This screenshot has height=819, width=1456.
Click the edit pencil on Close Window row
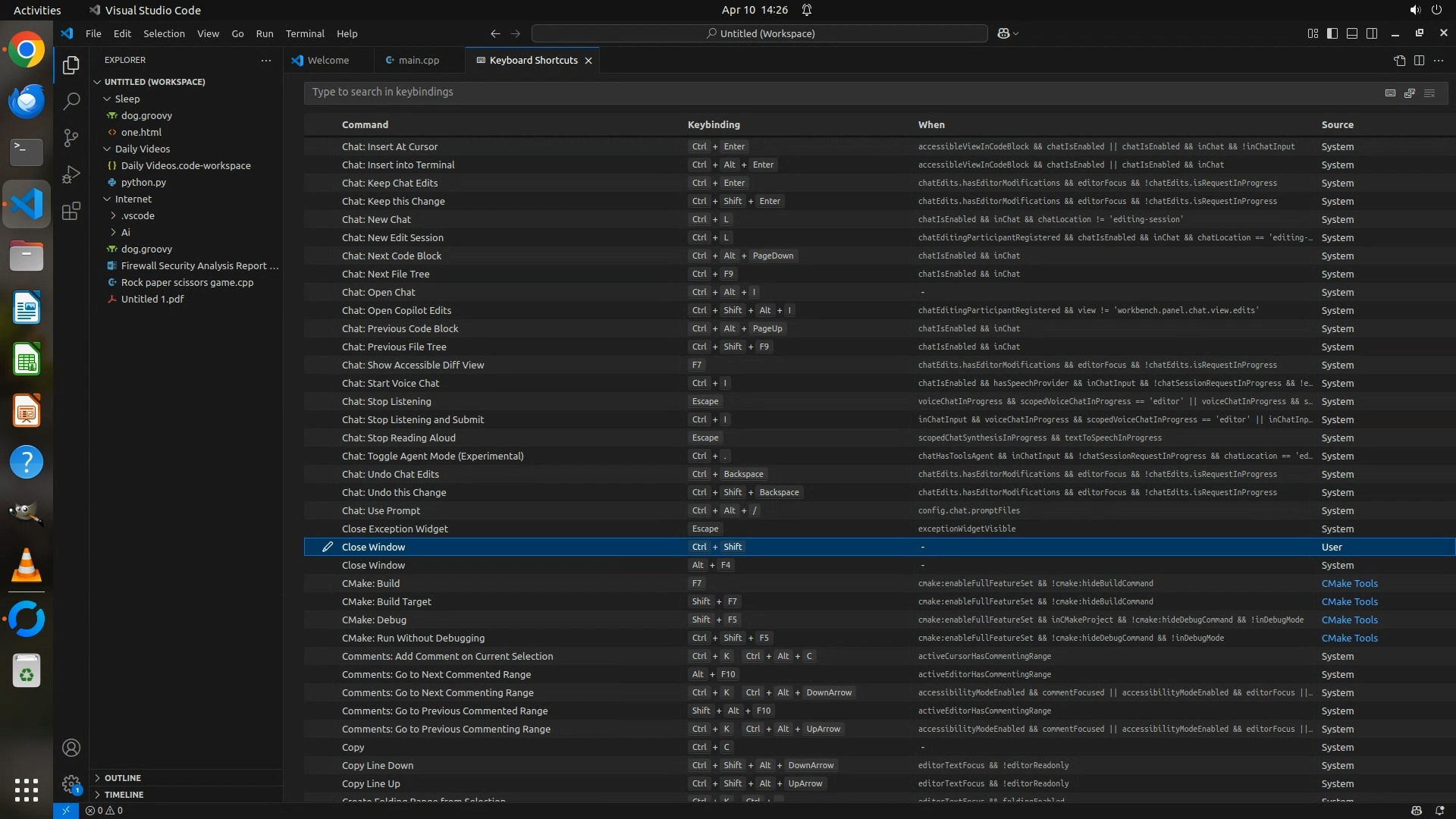pyautogui.click(x=328, y=547)
